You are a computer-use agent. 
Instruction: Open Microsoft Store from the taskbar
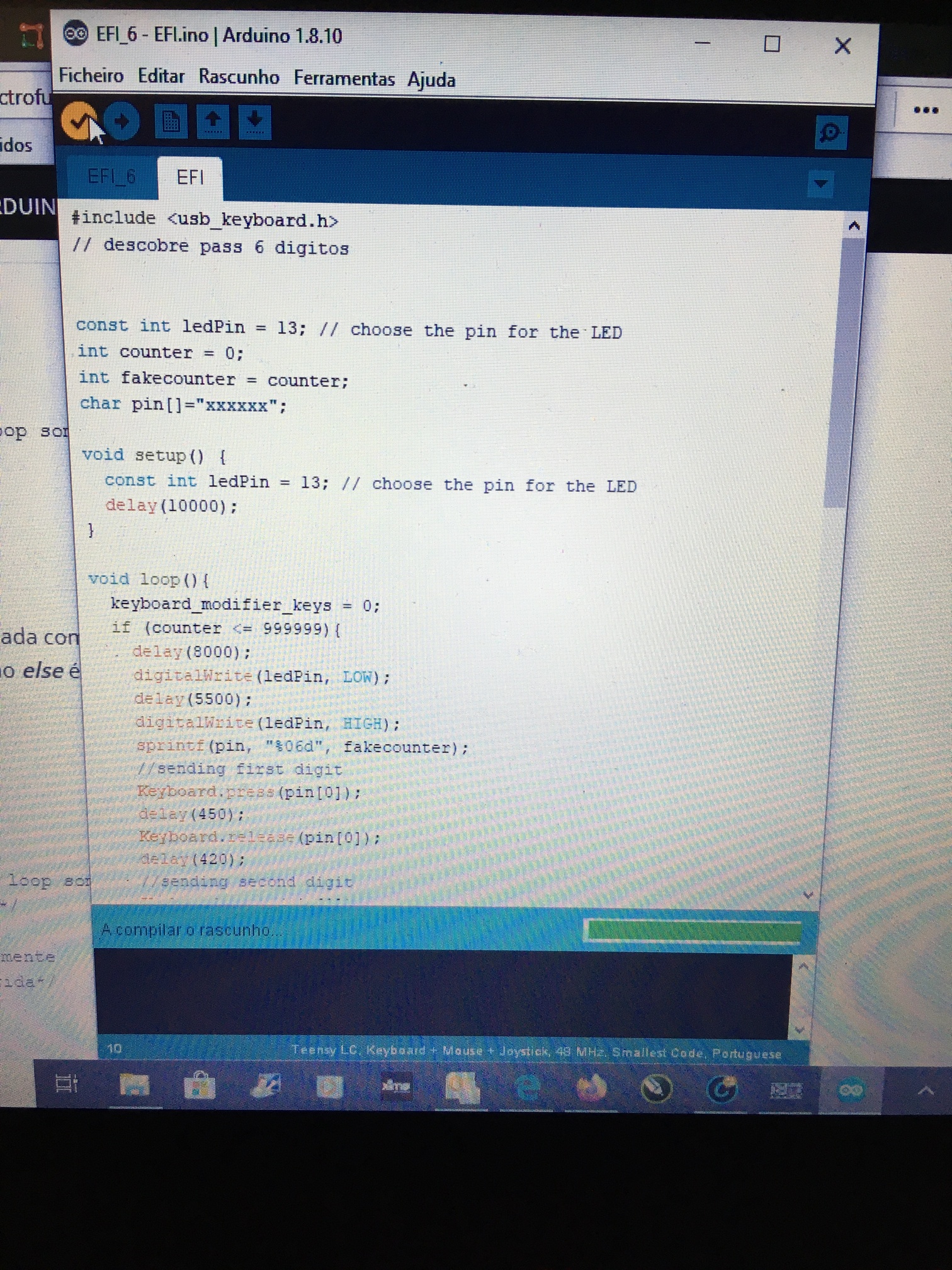(200, 1085)
